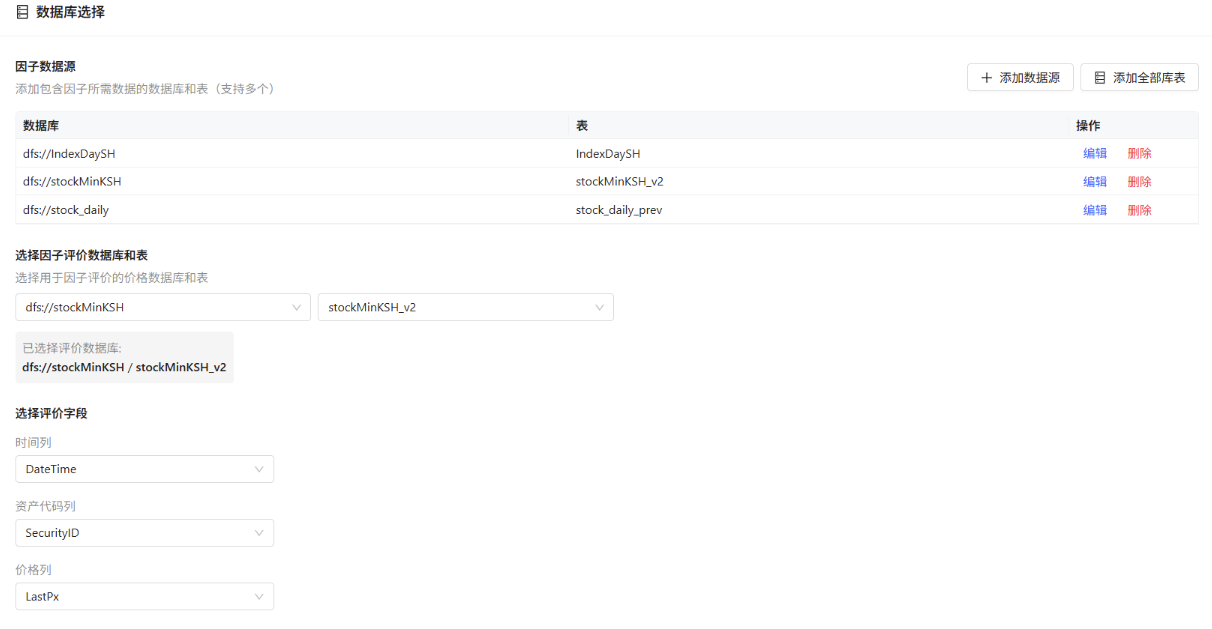
Task: Click the 表 column header
Action: point(581,126)
